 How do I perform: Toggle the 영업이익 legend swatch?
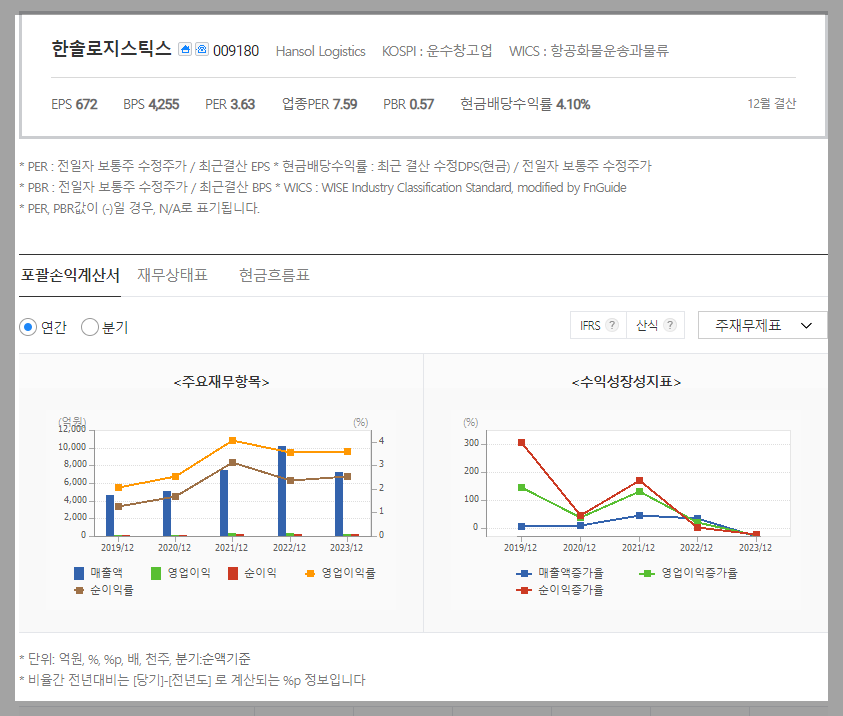tap(156, 574)
